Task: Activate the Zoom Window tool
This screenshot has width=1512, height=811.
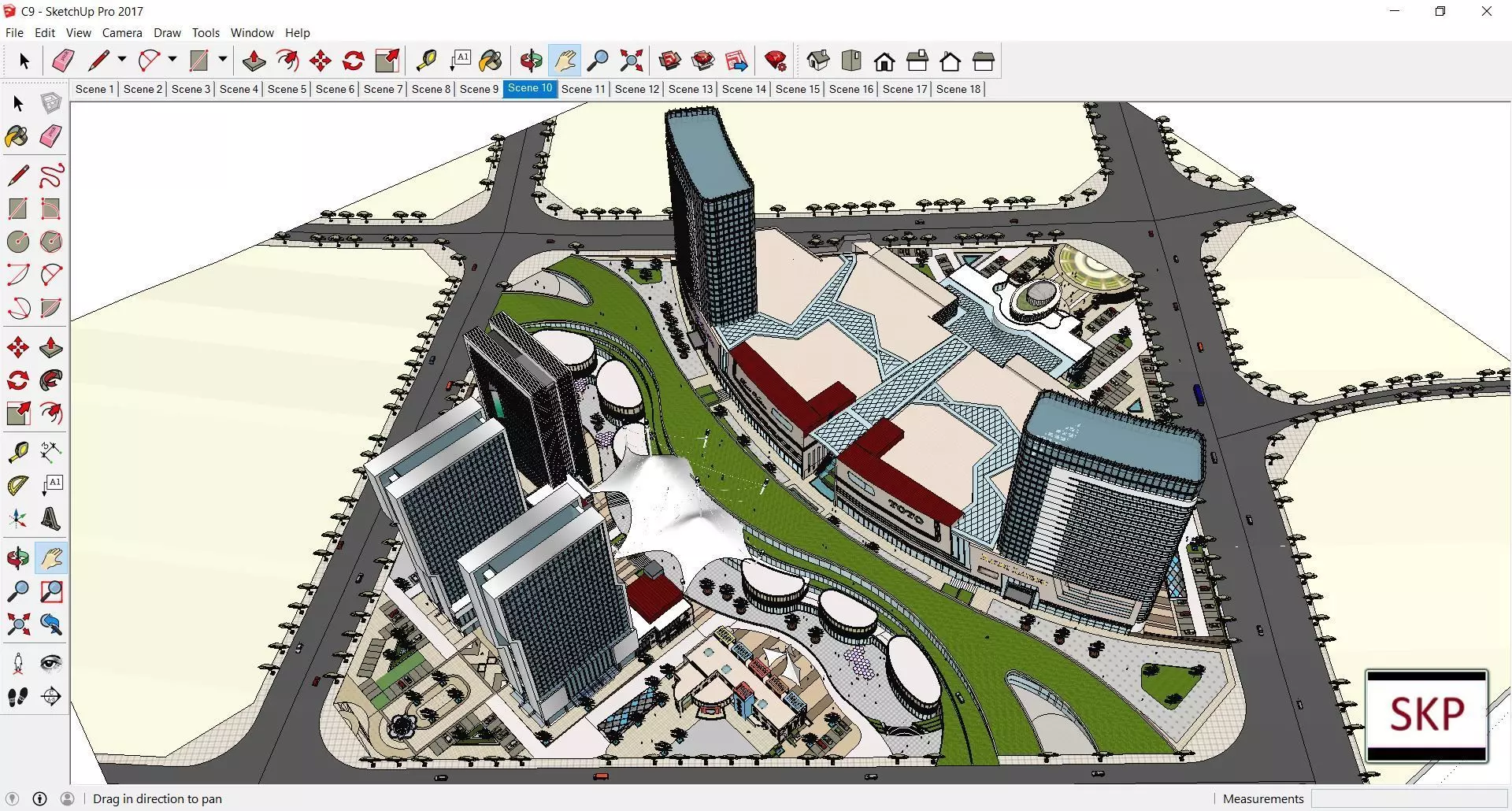Action: 51,591
